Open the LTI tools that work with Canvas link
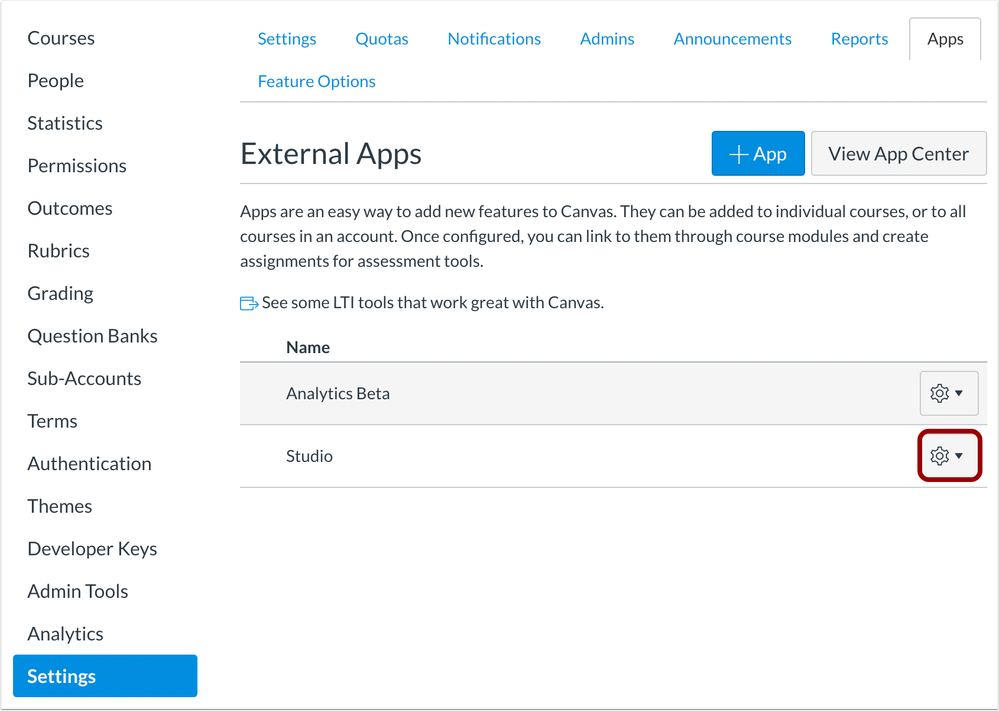This screenshot has width=999, height=711. 430,302
